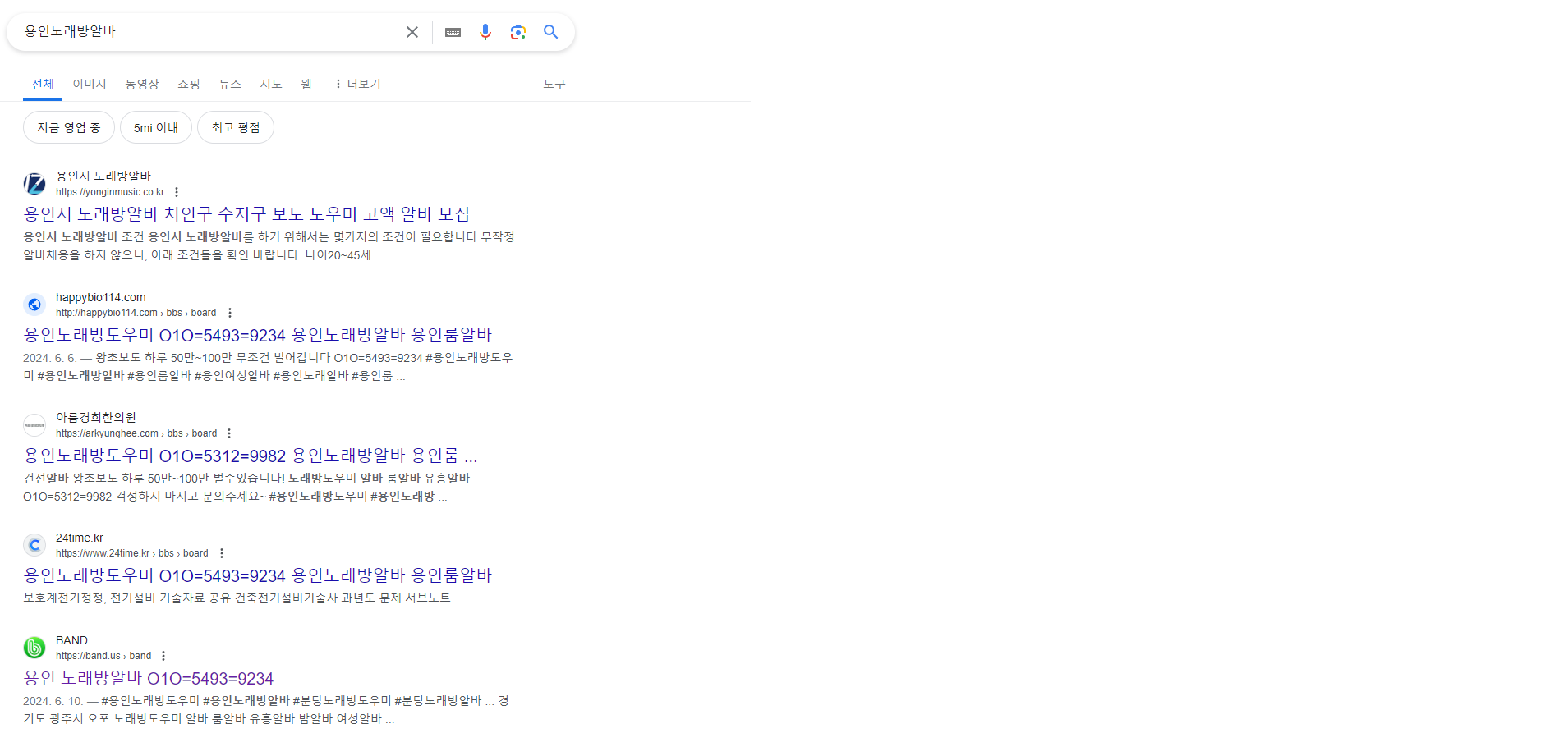Click snippet text starting 용인시 노래방알바 조건
The height and width of the screenshot is (733, 1568).
tap(269, 245)
